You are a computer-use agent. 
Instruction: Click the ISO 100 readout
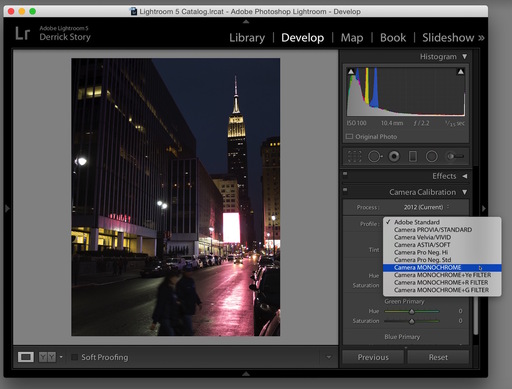(x=357, y=123)
